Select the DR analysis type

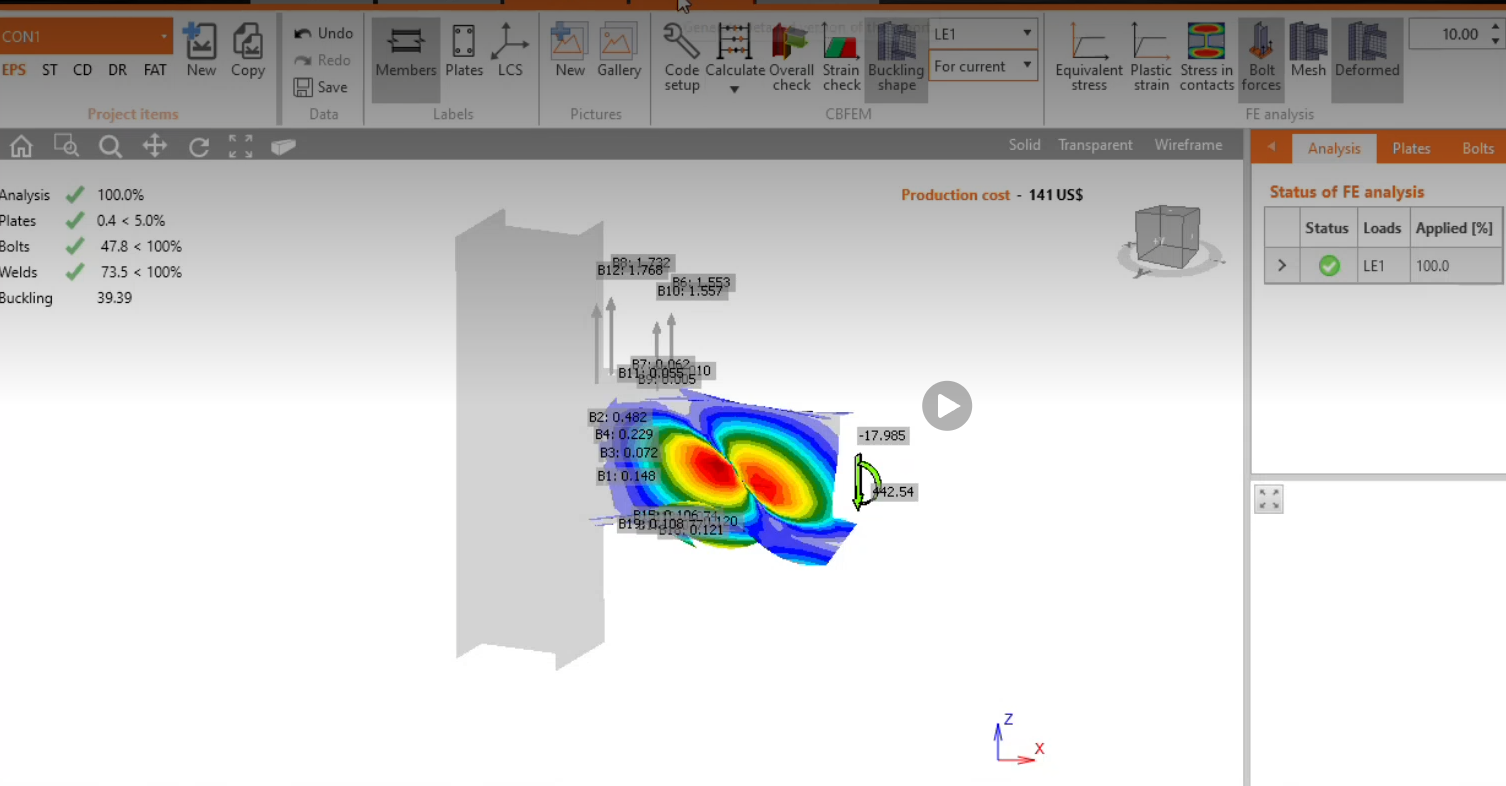pos(118,70)
